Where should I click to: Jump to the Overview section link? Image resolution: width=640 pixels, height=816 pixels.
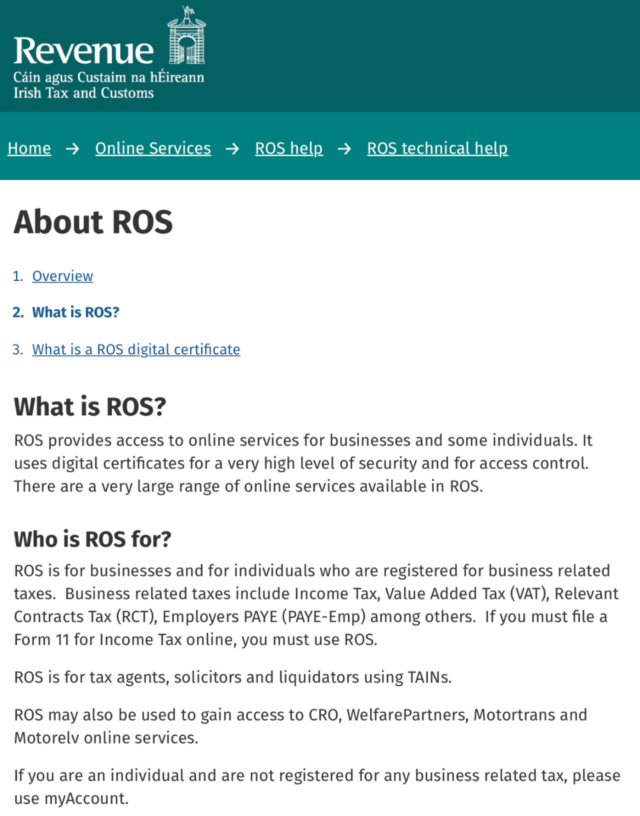(62, 276)
